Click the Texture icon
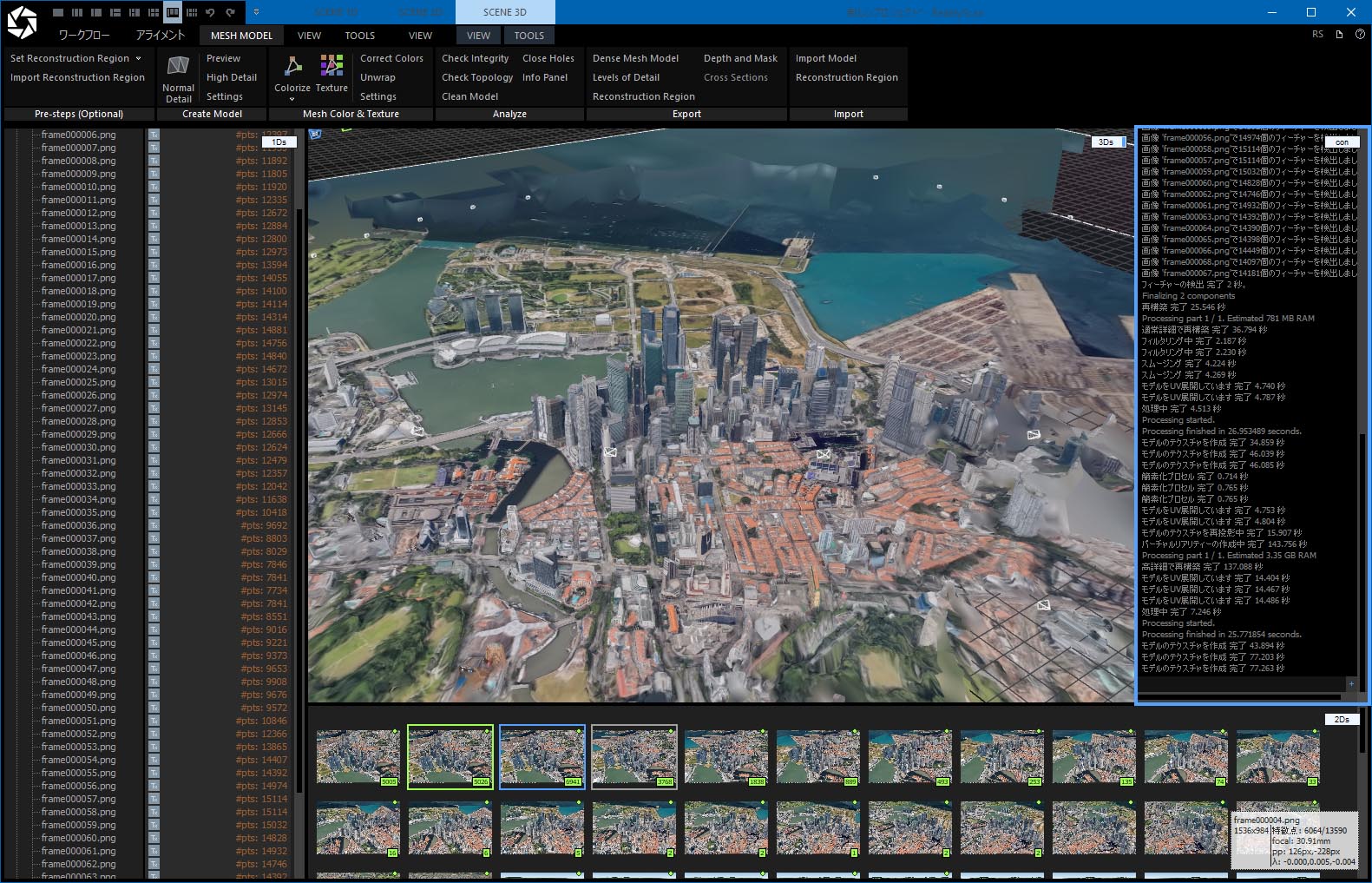This screenshot has height=883, width=1372. 332,67
